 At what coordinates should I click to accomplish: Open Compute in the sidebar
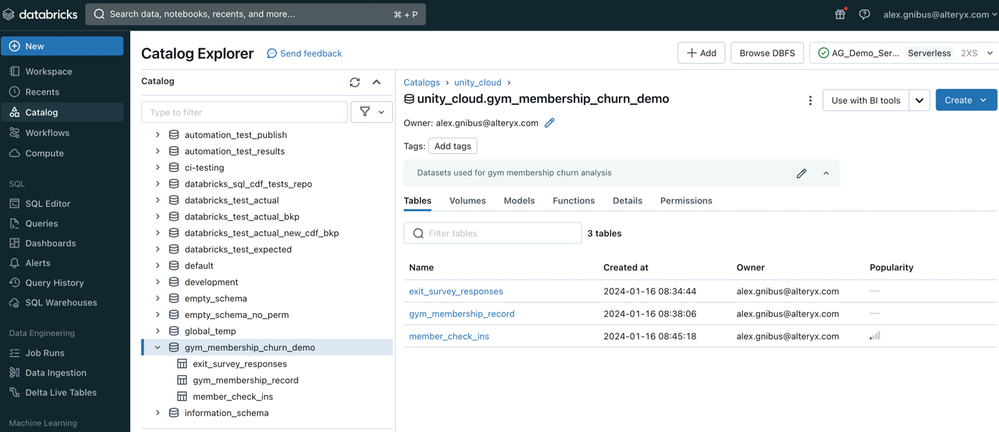click(62, 153)
